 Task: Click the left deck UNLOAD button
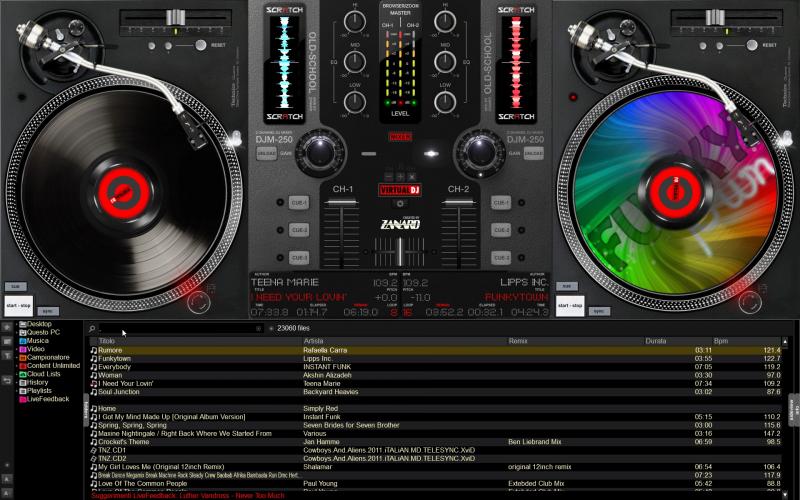(266, 154)
